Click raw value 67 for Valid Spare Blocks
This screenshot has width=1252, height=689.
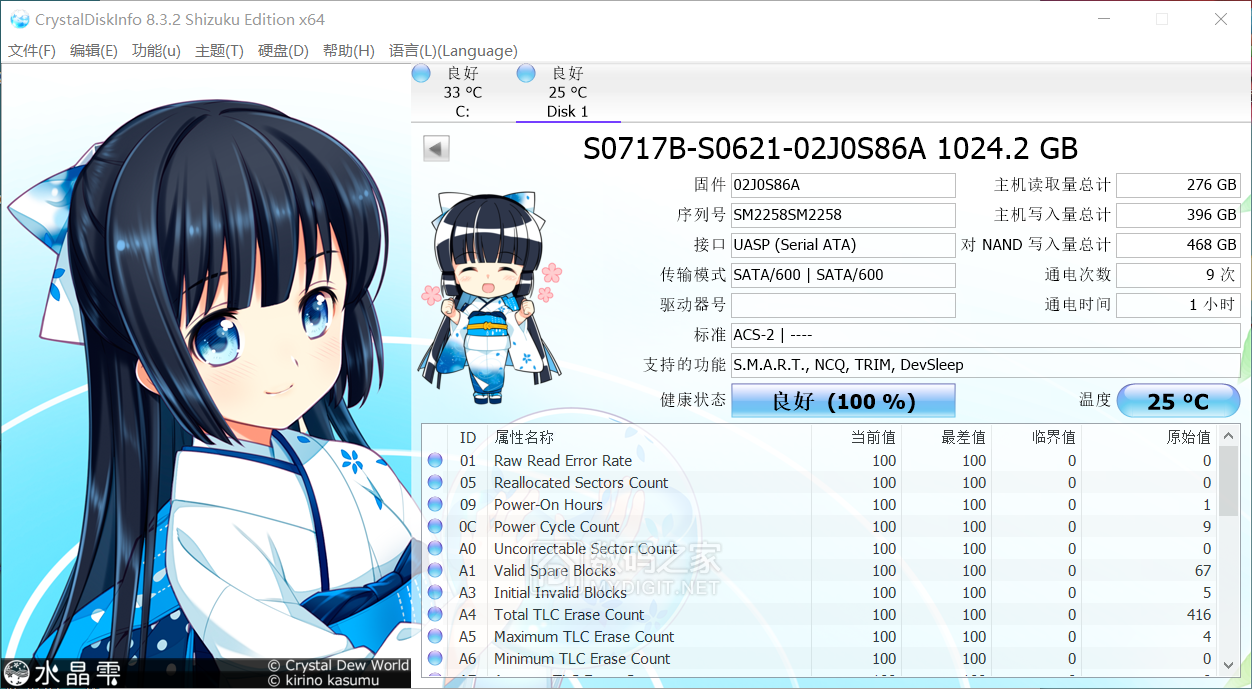click(1203, 571)
